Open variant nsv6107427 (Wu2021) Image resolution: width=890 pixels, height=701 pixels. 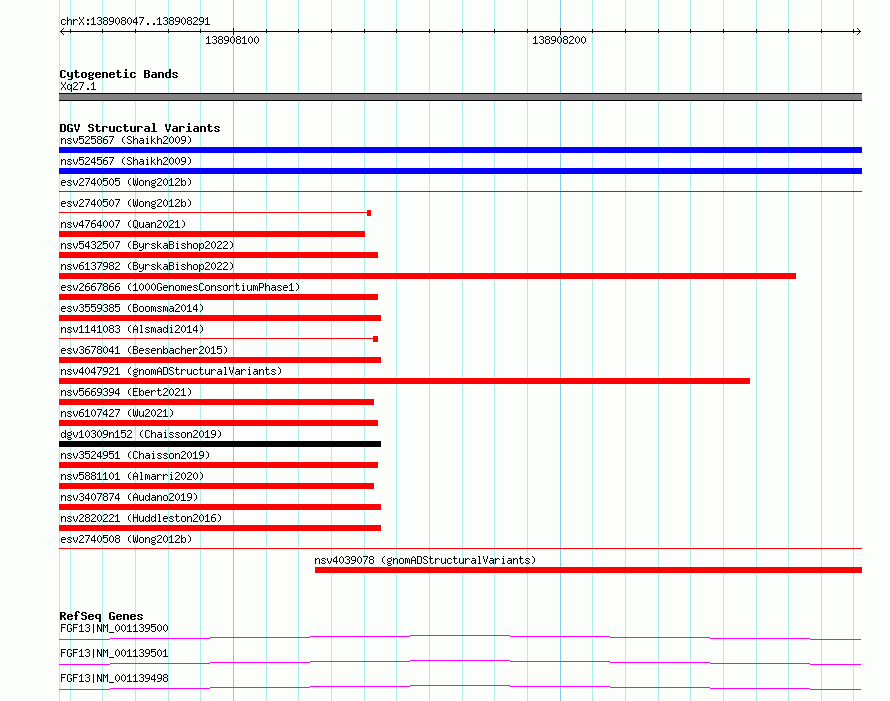pos(117,413)
